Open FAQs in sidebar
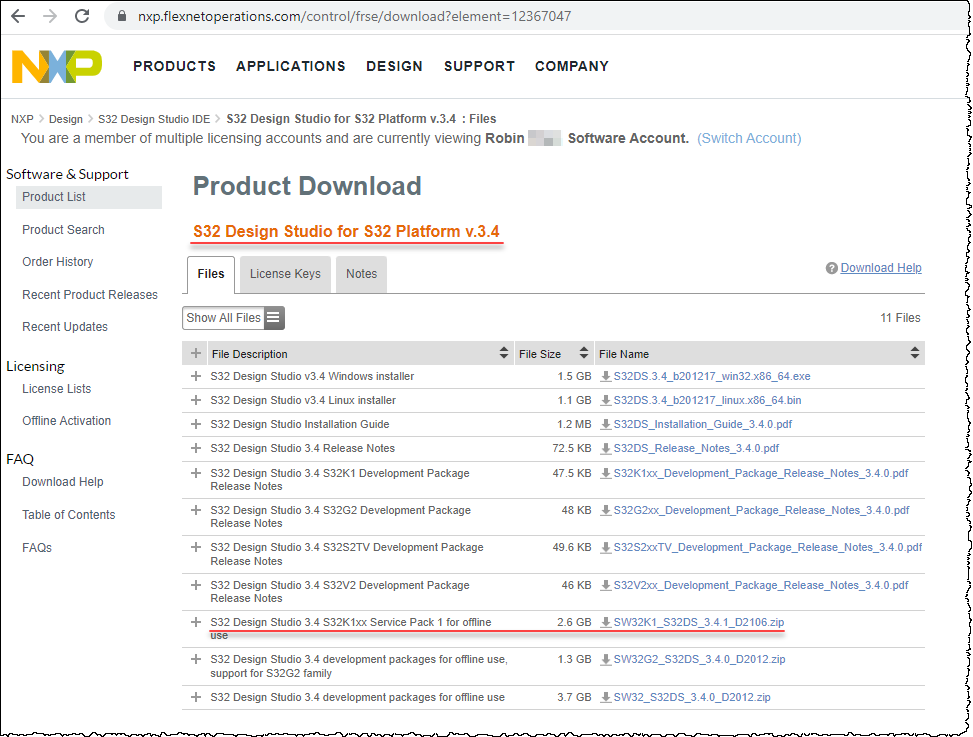Viewport: 973px width, 737px height. click(37, 548)
